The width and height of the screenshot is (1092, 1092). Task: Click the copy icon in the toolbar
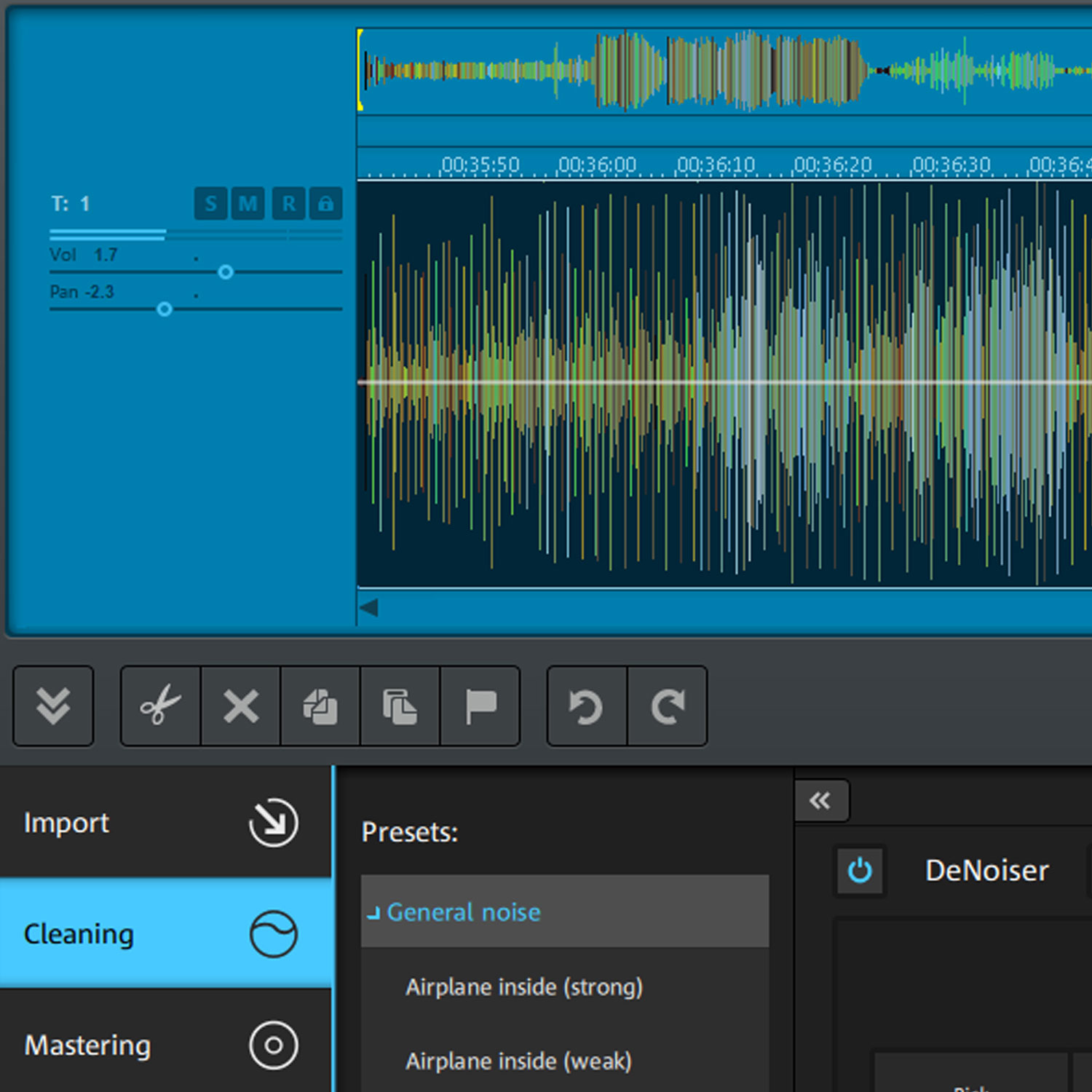pyautogui.click(x=320, y=706)
